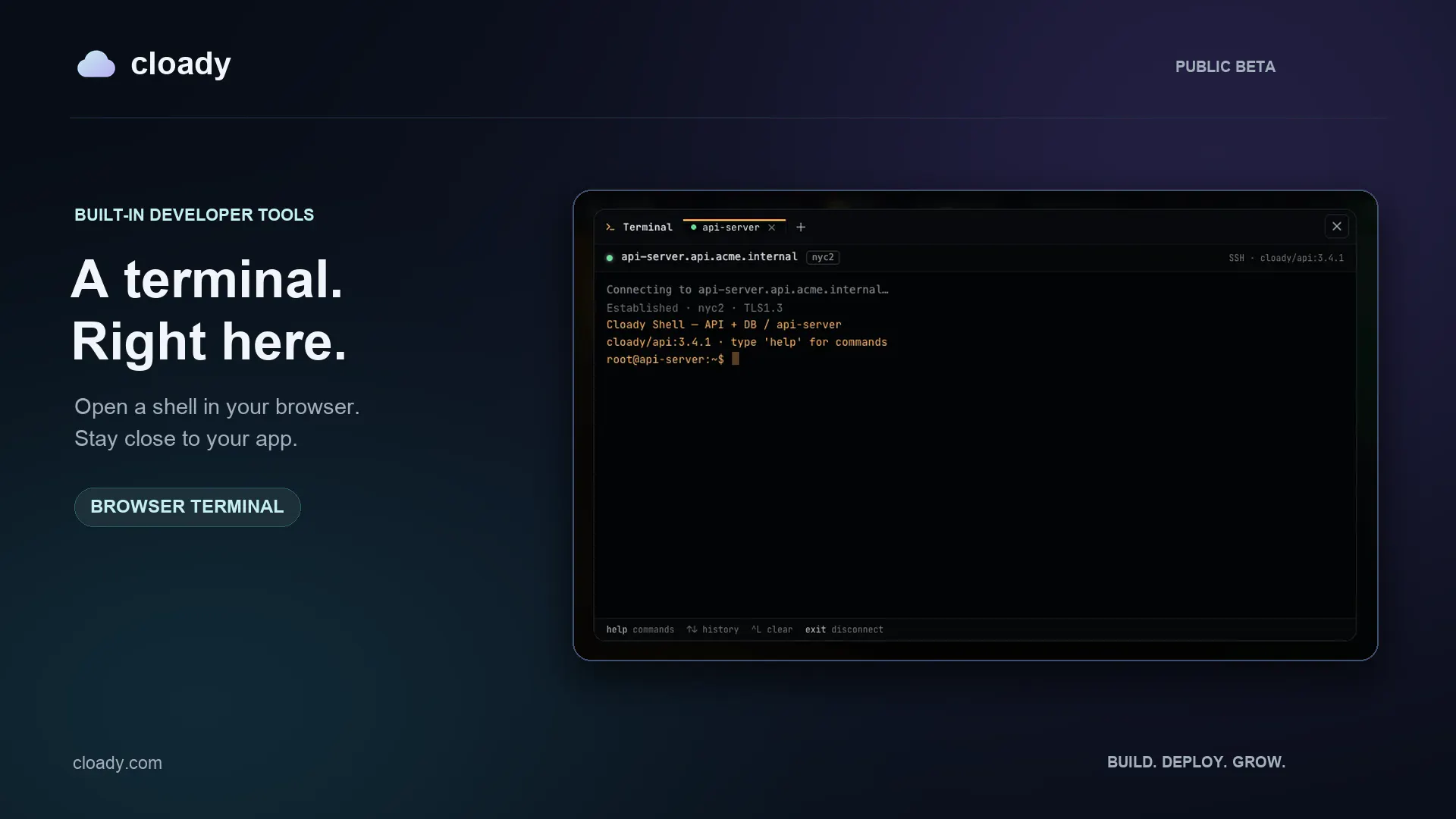Viewport: 1456px width, 819px height.
Task: Click help commands hint in footer
Action: [x=640, y=629]
